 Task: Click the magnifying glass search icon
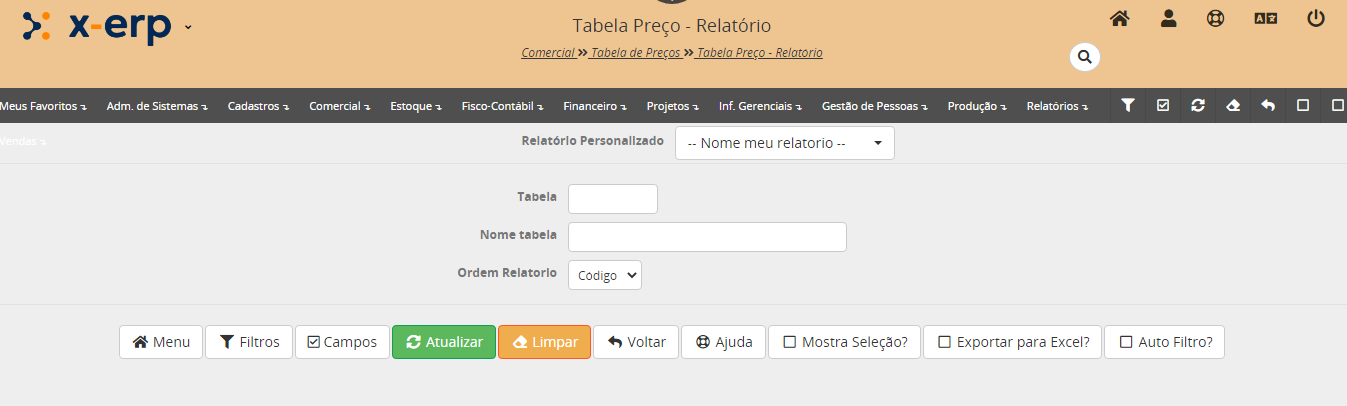pos(1085,57)
